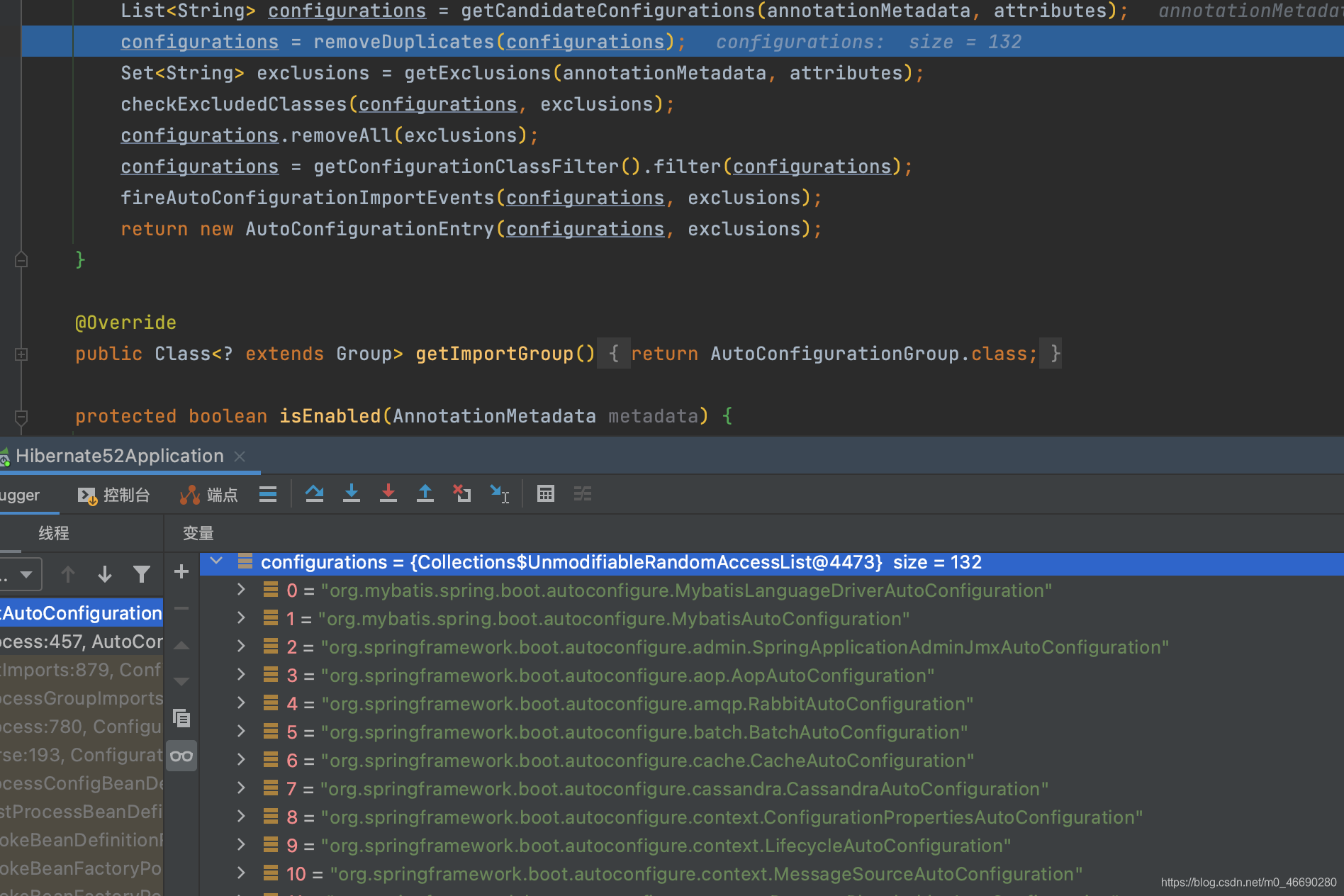Click the @Override annotation
Viewport: 1344px width, 896px height.
click(126, 323)
